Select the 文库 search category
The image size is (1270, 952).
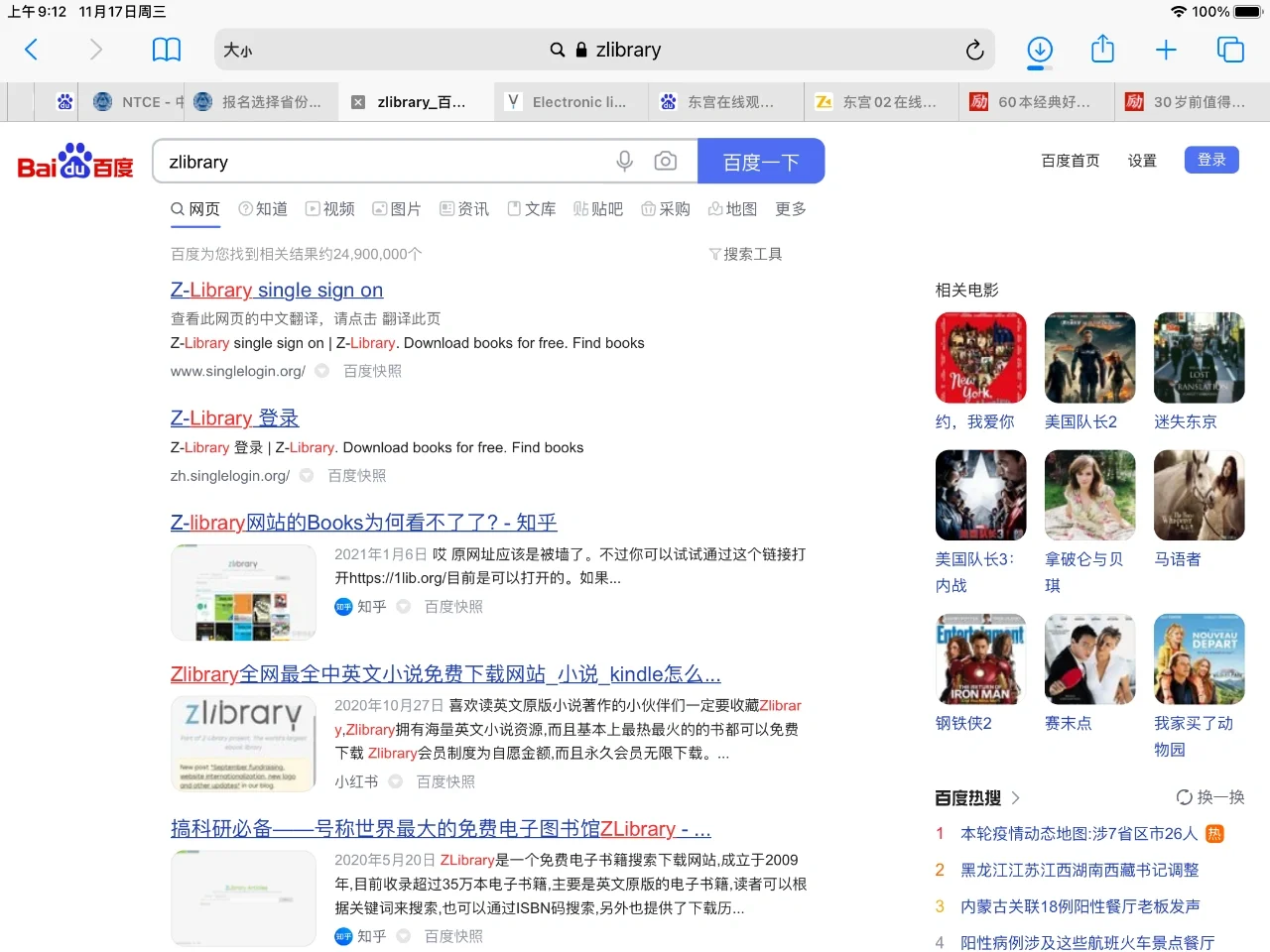click(x=531, y=209)
